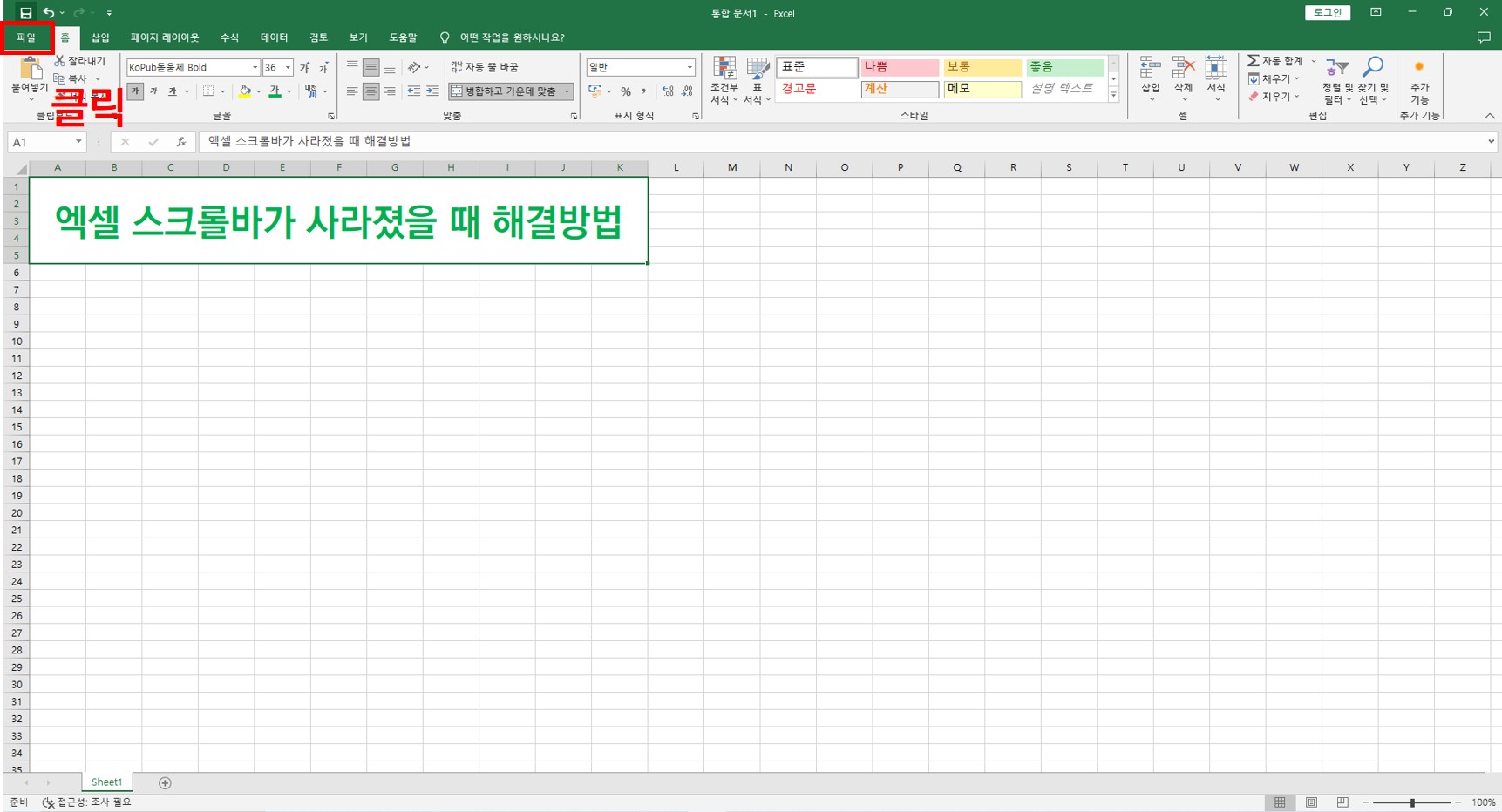Screen dimensions: 1502x812
Task: Toggle align text left
Action: tap(352, 91)
